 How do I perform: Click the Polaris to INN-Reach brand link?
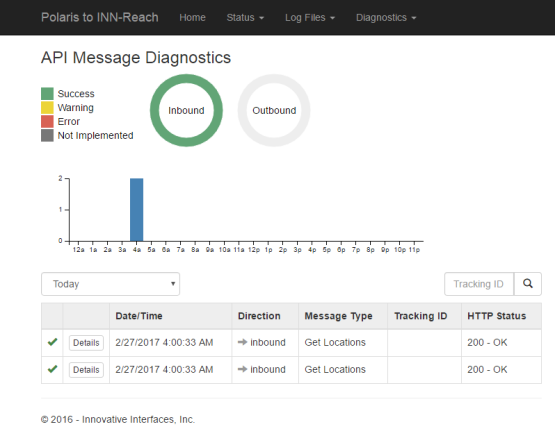tap(100, 17)
